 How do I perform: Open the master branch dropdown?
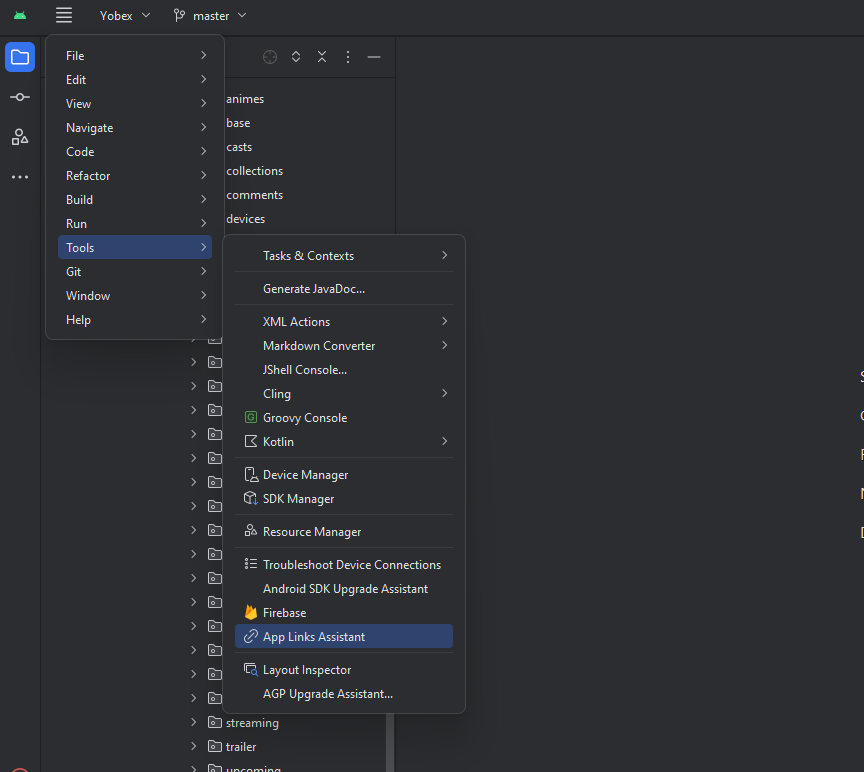208,15
